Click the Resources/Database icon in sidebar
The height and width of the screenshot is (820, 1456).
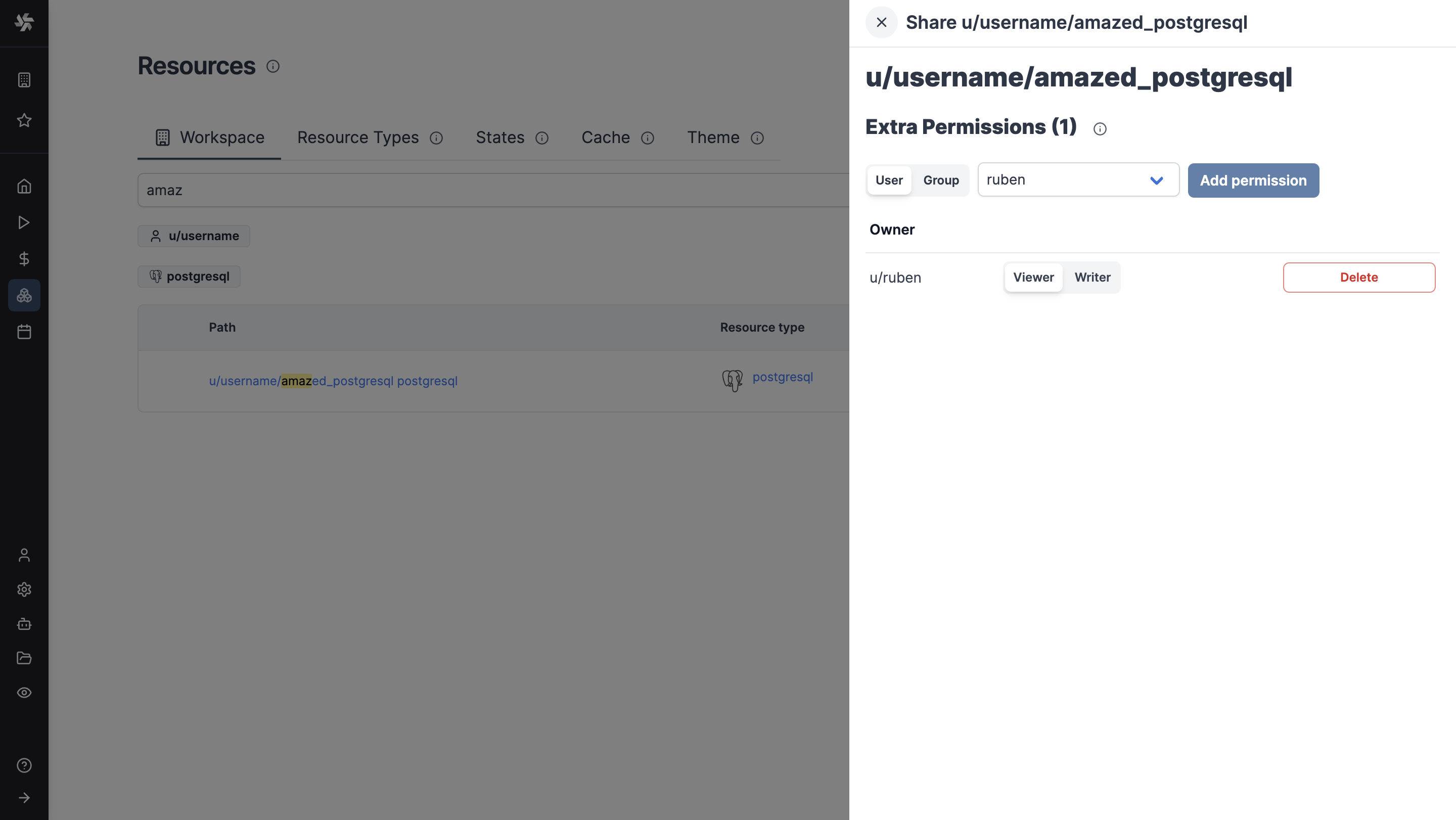(x=24, y=295)
